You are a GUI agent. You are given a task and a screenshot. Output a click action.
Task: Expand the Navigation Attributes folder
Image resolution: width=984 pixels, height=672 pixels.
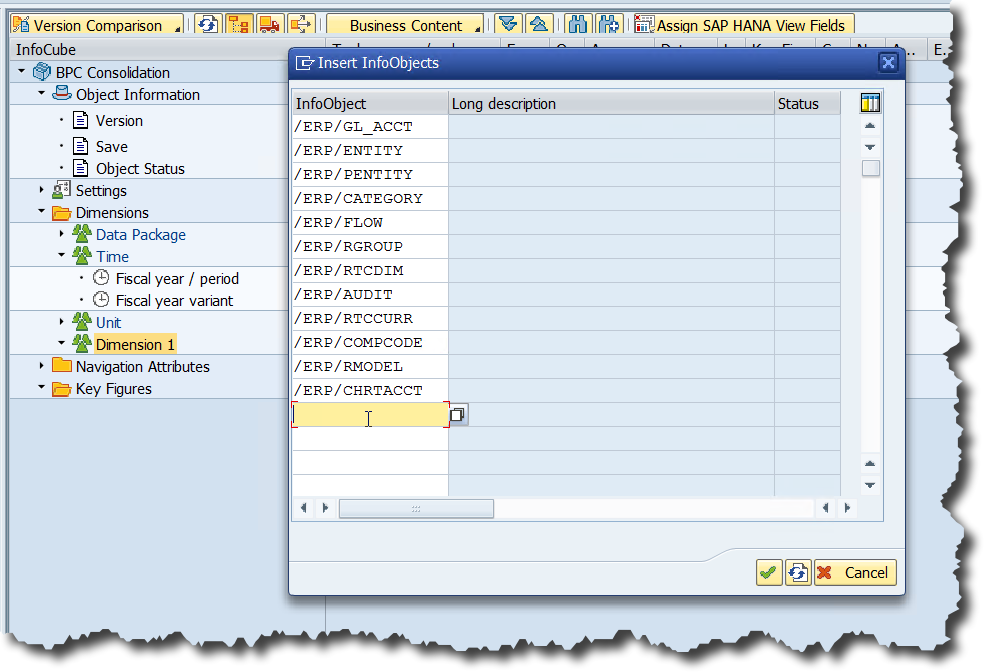point(42,366)
